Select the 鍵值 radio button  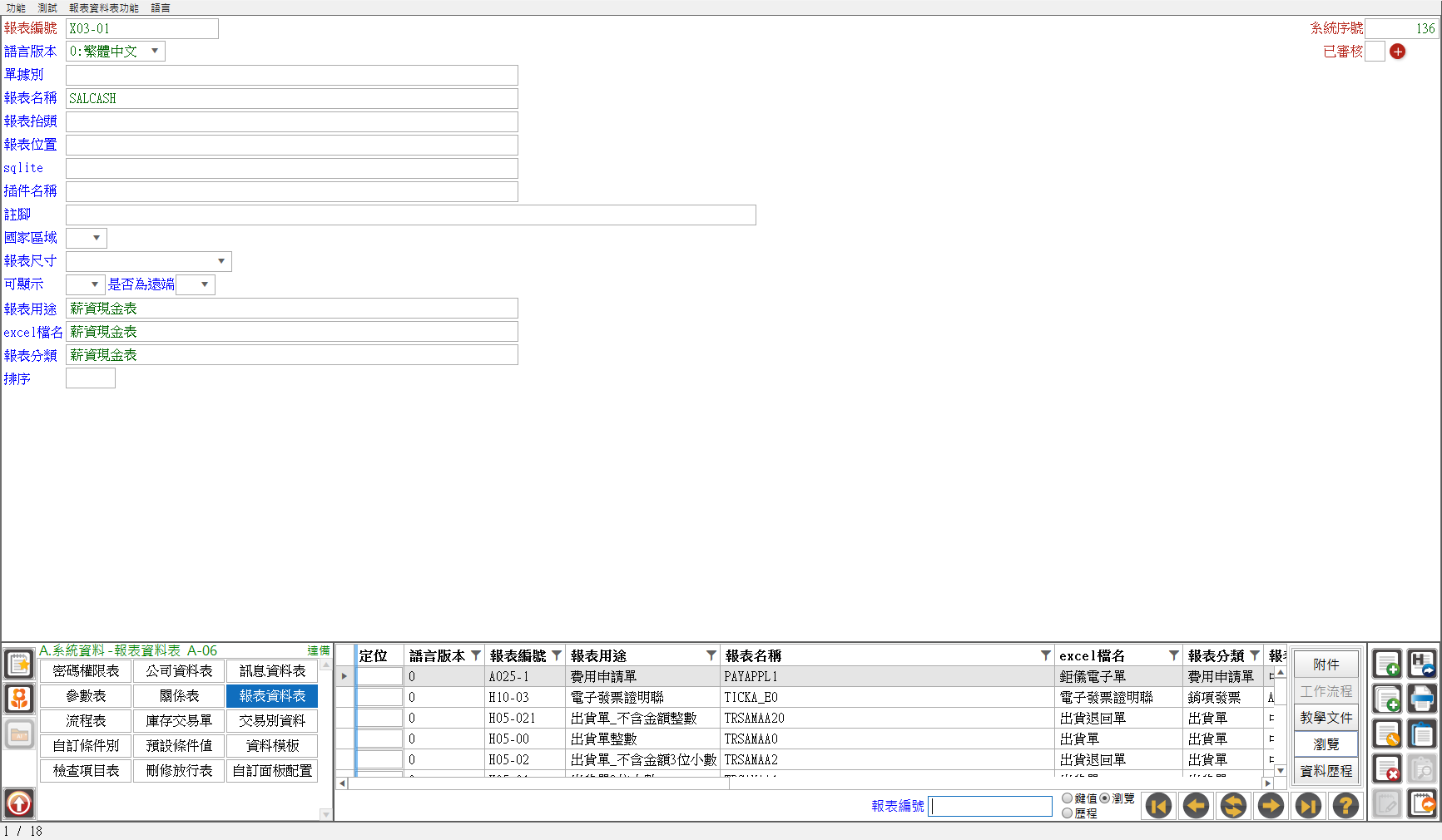(1067, 798)
